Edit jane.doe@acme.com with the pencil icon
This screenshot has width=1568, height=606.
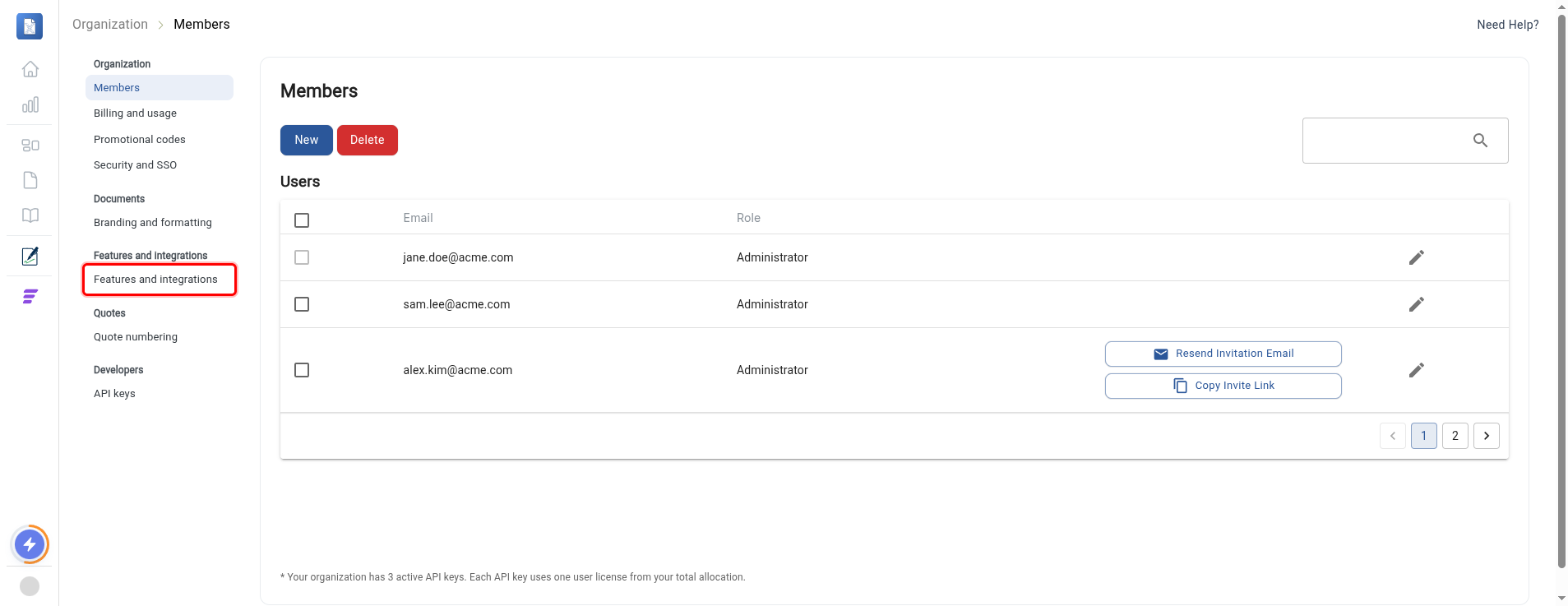coord(1416,257)
